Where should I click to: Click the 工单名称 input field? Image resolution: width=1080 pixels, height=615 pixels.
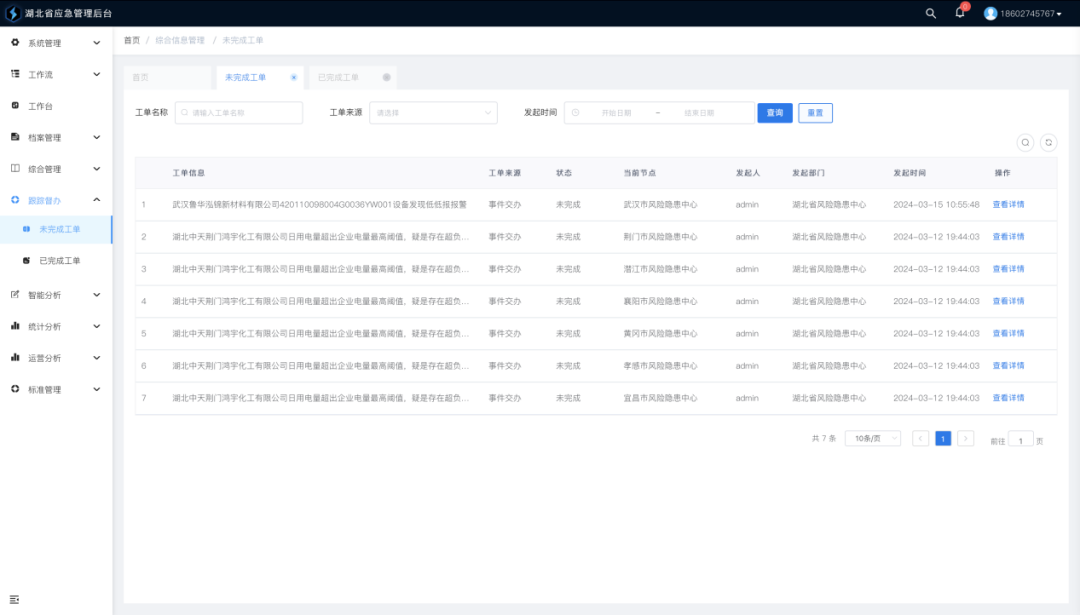pyautogui.click(x=240, y=113)
